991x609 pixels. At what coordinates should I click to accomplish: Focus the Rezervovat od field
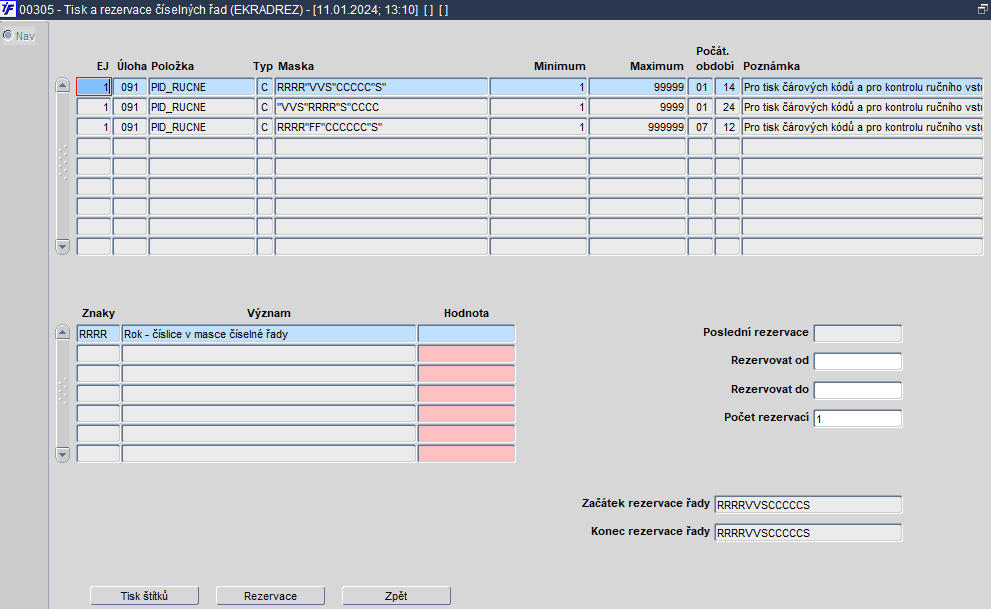(x=858, y=361)
